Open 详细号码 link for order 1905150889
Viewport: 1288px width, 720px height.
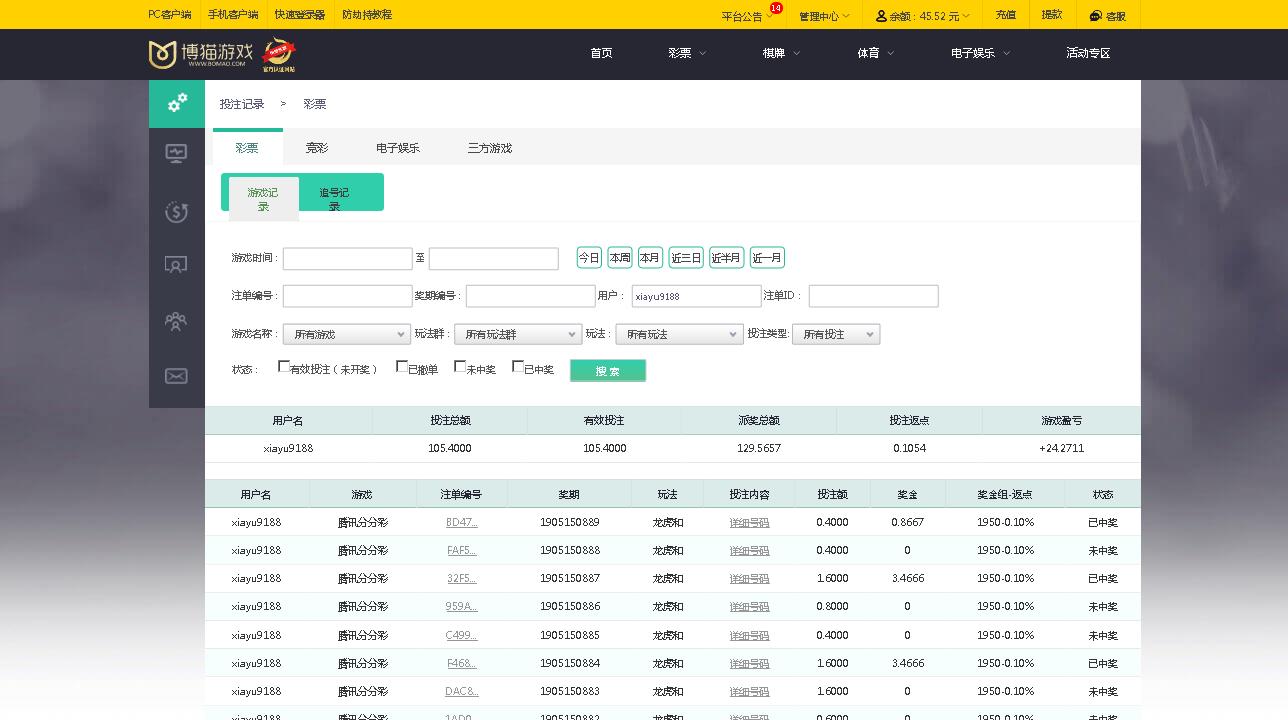748,522
